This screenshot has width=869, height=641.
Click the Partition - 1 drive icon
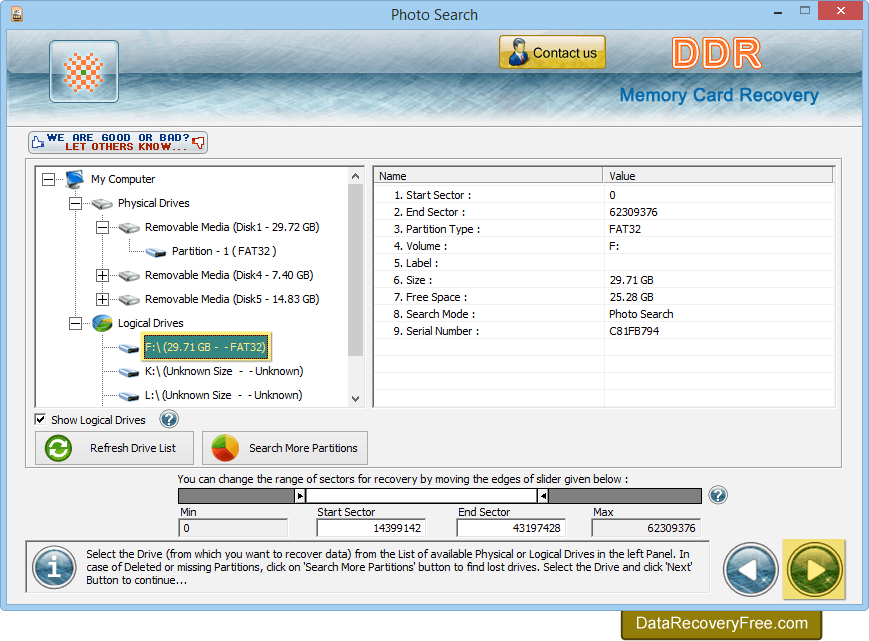coord(156,252)
